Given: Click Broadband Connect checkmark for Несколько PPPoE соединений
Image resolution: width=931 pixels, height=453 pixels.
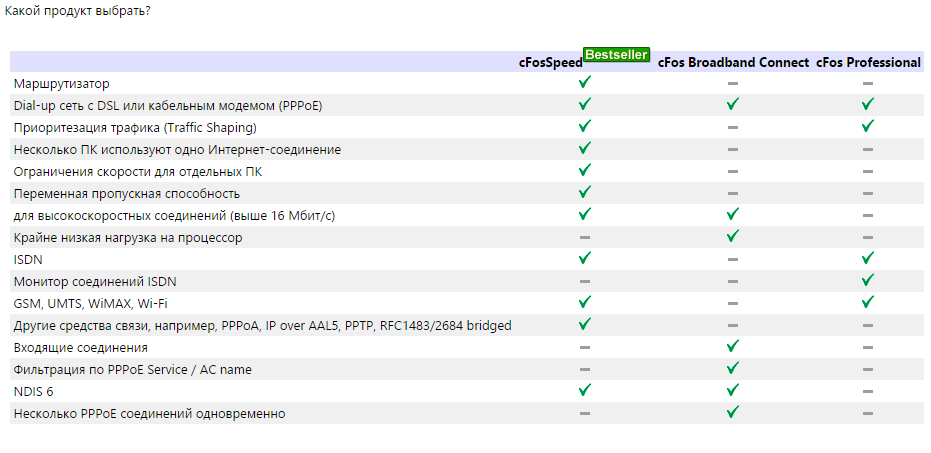Looking at the screenshot, I should 733,412.
